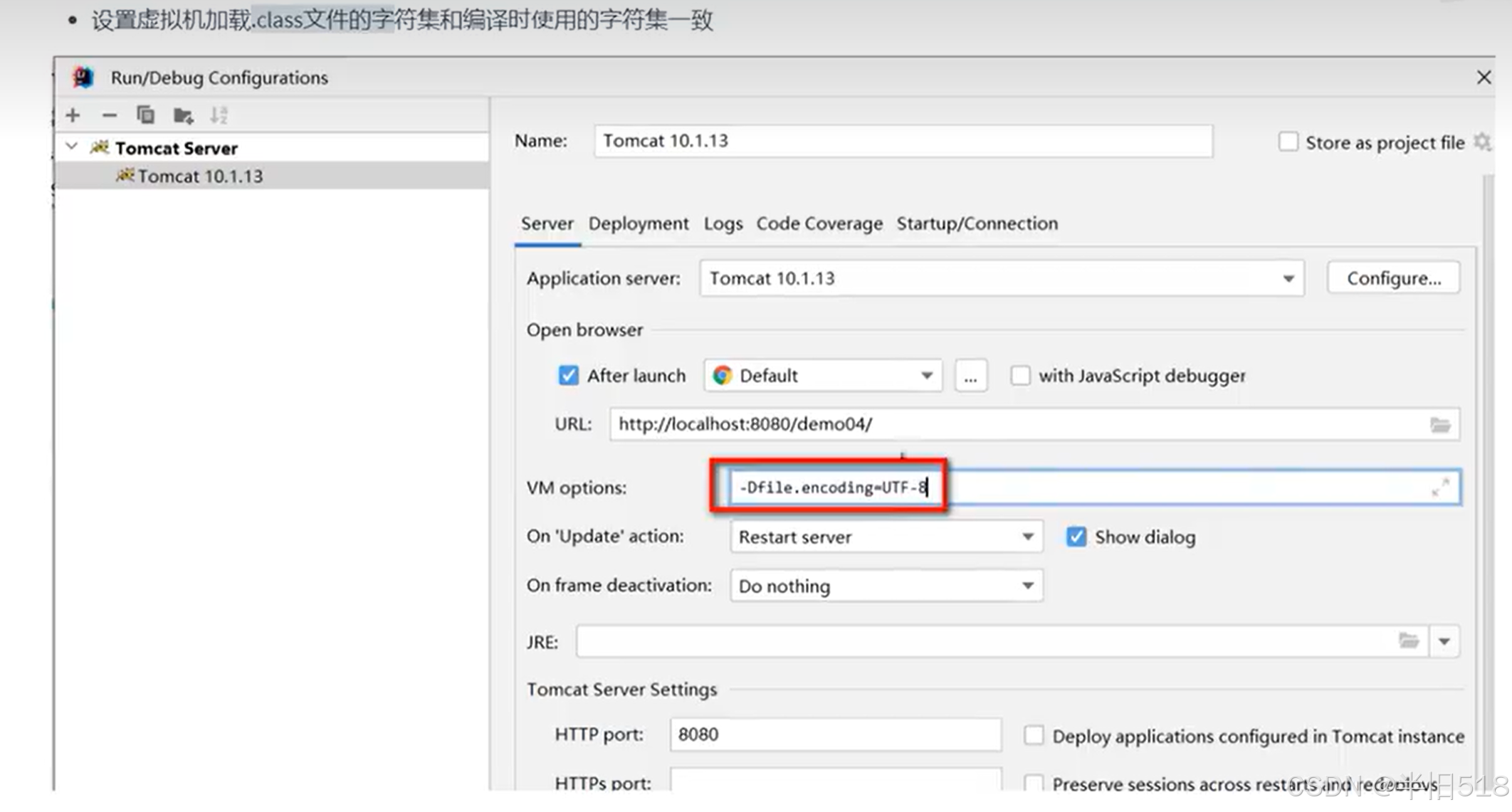The width and height of the screenshot is (1512, 812).
Task: Browse for JRE folder icon
Action: coord(1409,640)
